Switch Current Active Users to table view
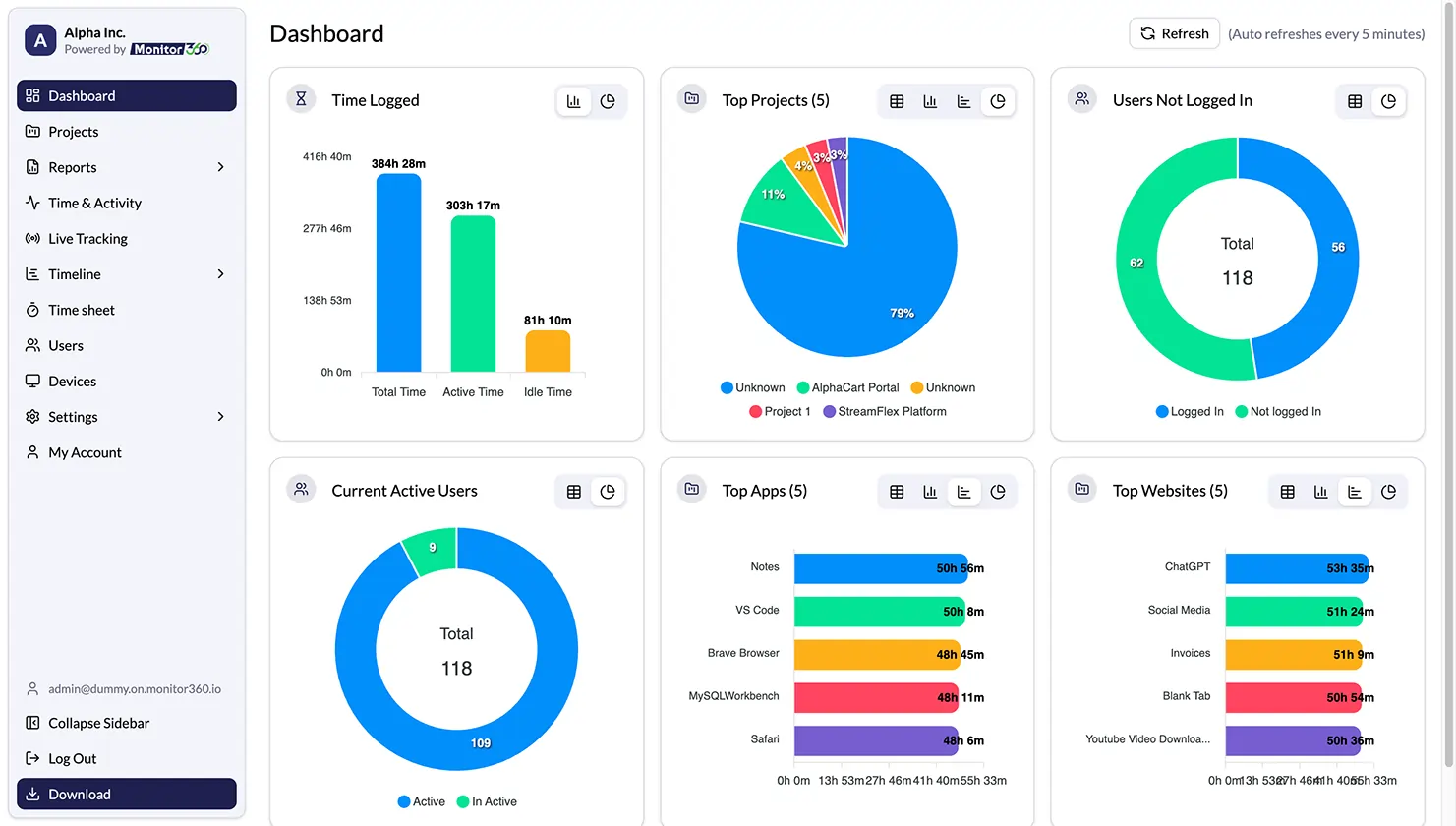The height and width of the screenshot is (826, 1456). [573, 491]
